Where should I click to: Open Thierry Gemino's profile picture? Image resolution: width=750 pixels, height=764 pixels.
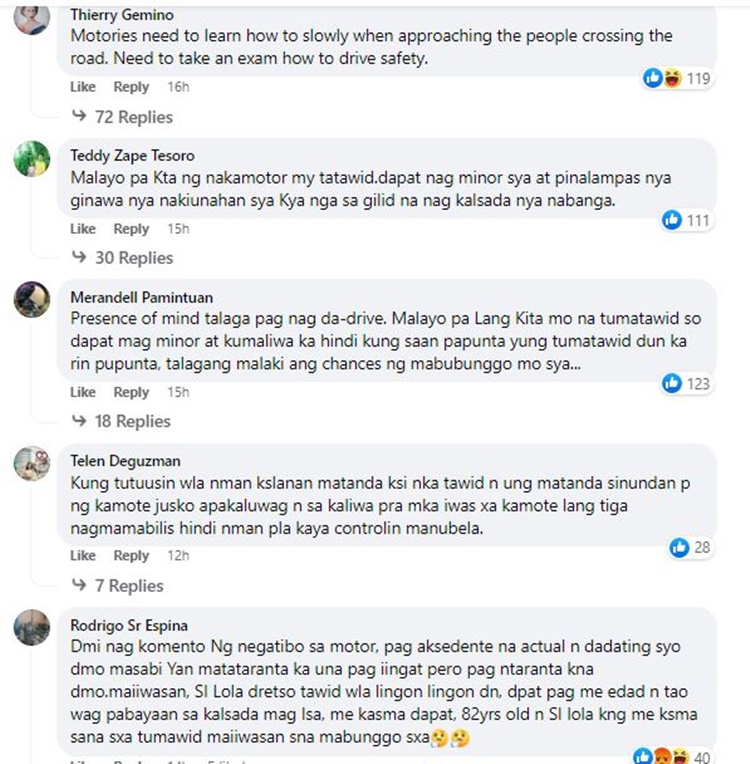click(32, 19)
